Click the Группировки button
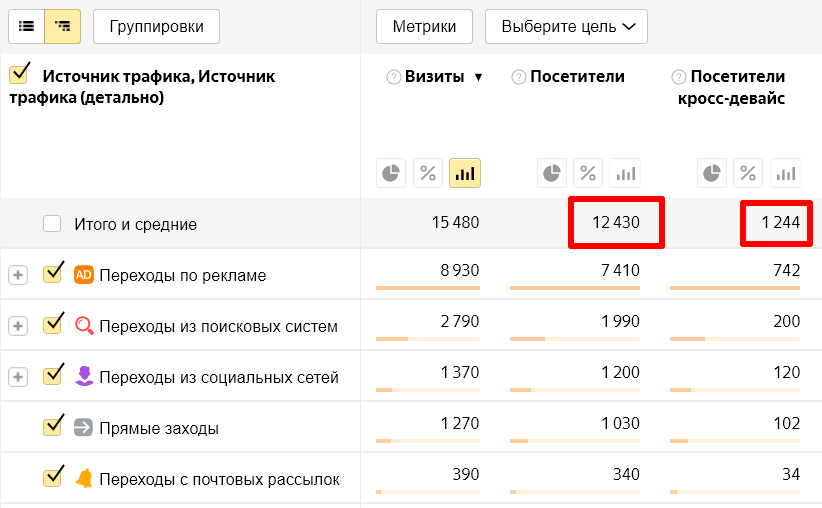822x508 pixels. 156,27
